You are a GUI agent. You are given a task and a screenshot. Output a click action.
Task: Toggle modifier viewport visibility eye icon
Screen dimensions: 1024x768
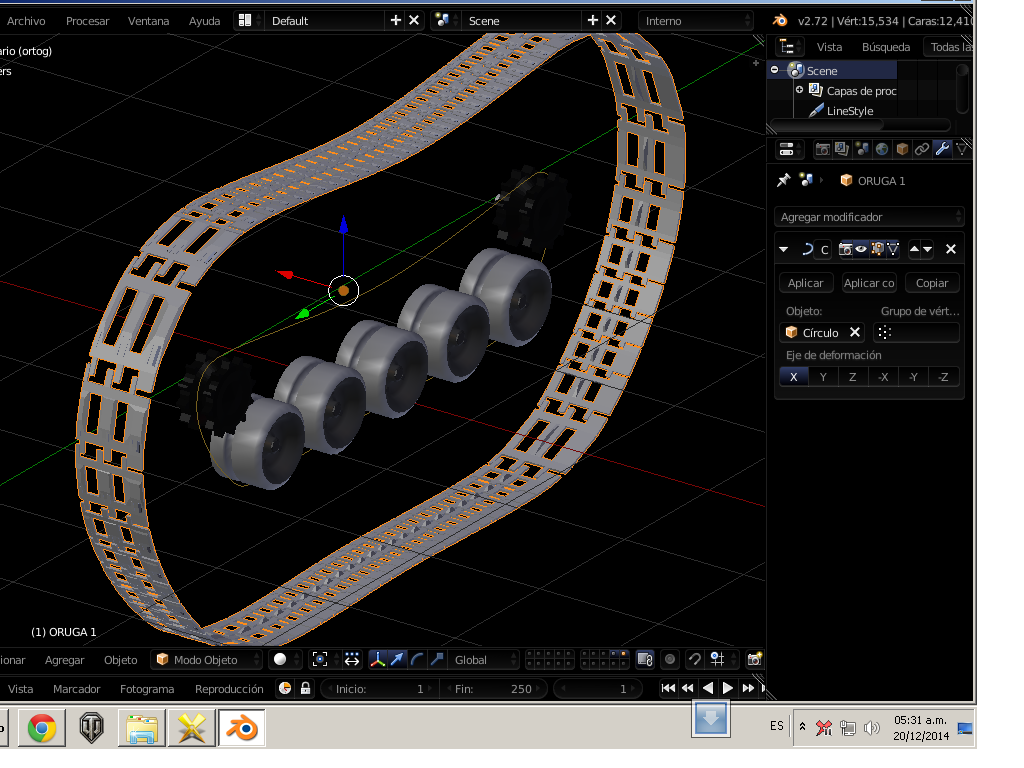pyautogui.click(x=861, y=249)
